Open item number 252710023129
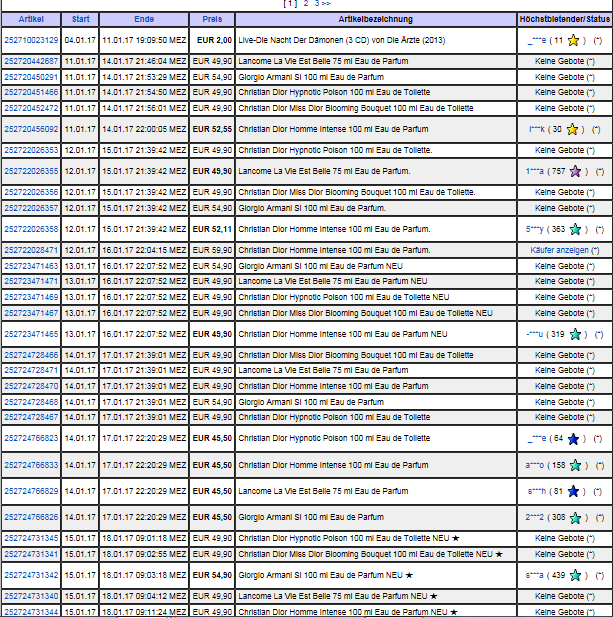The image size is (613, 618). pyautogui.click(x=31, y=40)
